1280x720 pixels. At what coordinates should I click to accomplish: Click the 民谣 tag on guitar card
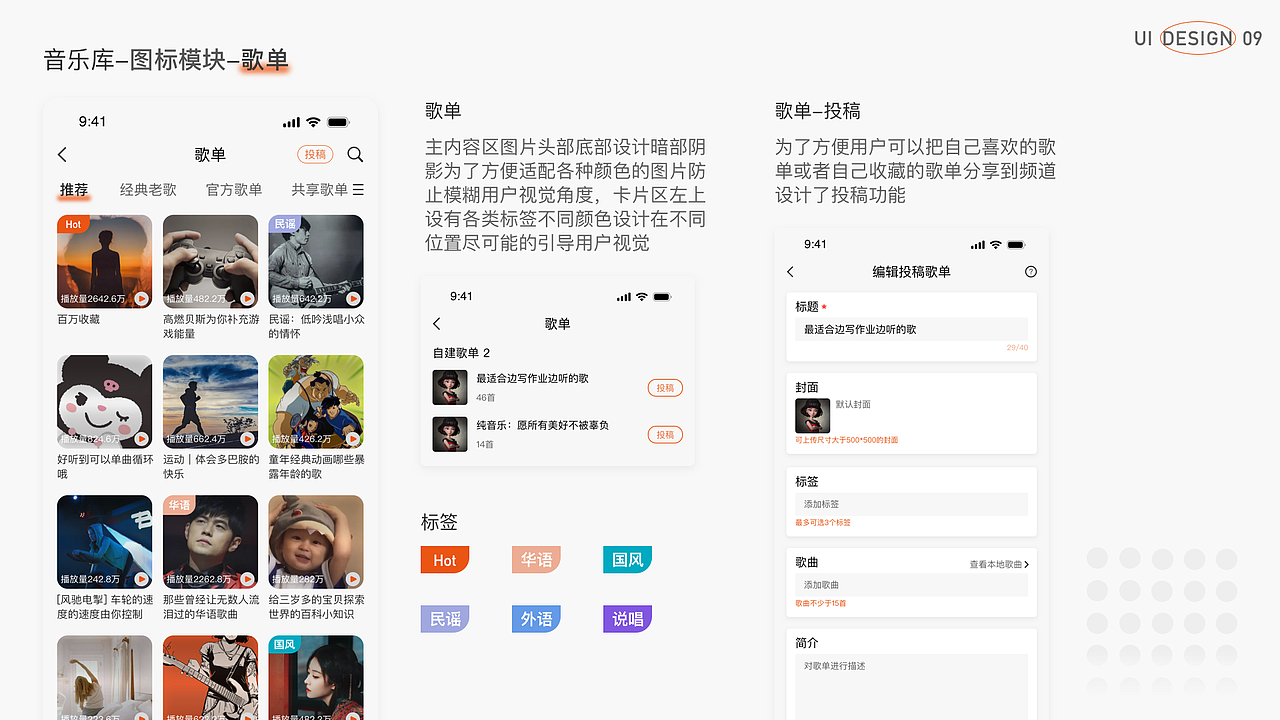click(285, 224)
